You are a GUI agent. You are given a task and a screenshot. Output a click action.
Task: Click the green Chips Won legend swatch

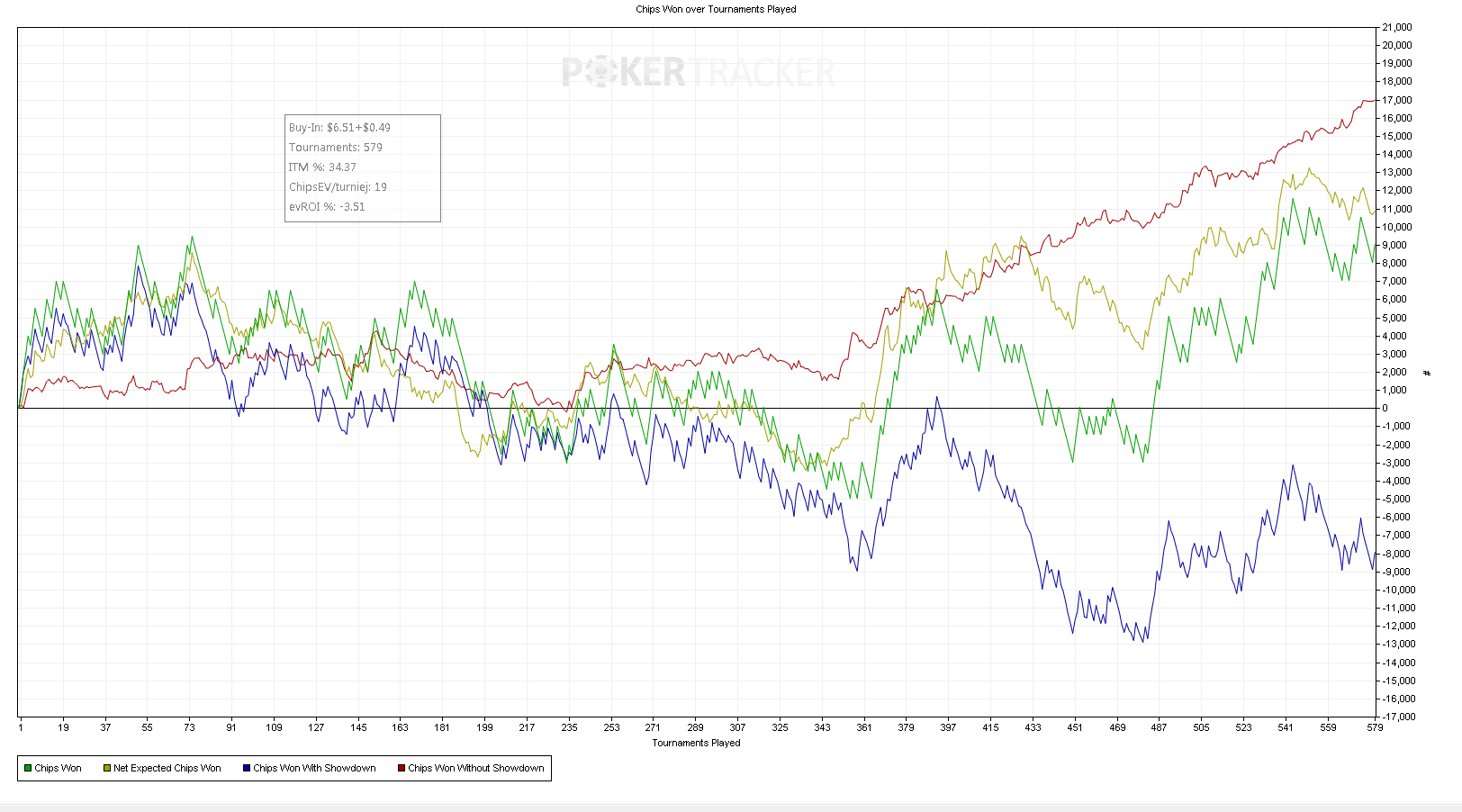coord(28,768)
